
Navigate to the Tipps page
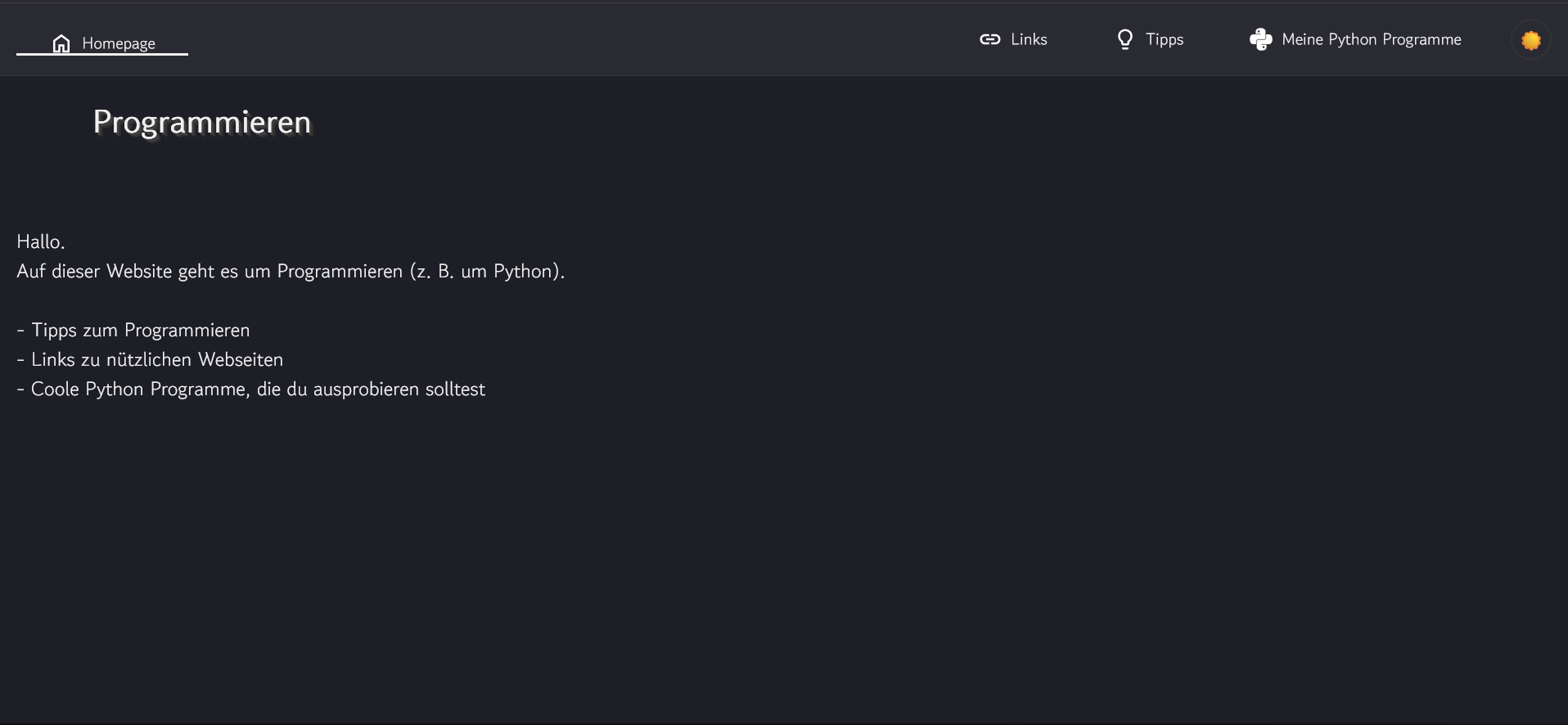point(1165,38)
